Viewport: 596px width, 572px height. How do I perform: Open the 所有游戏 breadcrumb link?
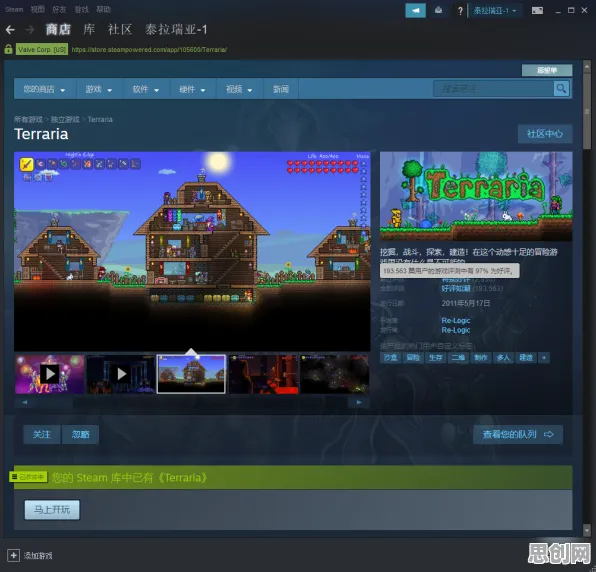(28, 119)
